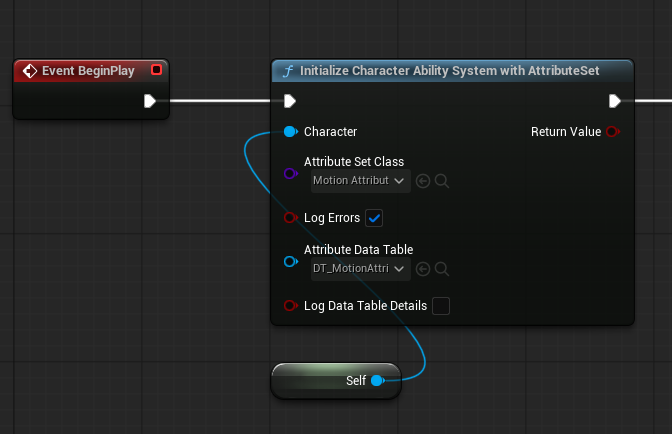Use selected asset for Attribute Set Class
Image resolution: width=672 pixels, height=434 pixels.
pyautogui.click(x=423, y=181)
